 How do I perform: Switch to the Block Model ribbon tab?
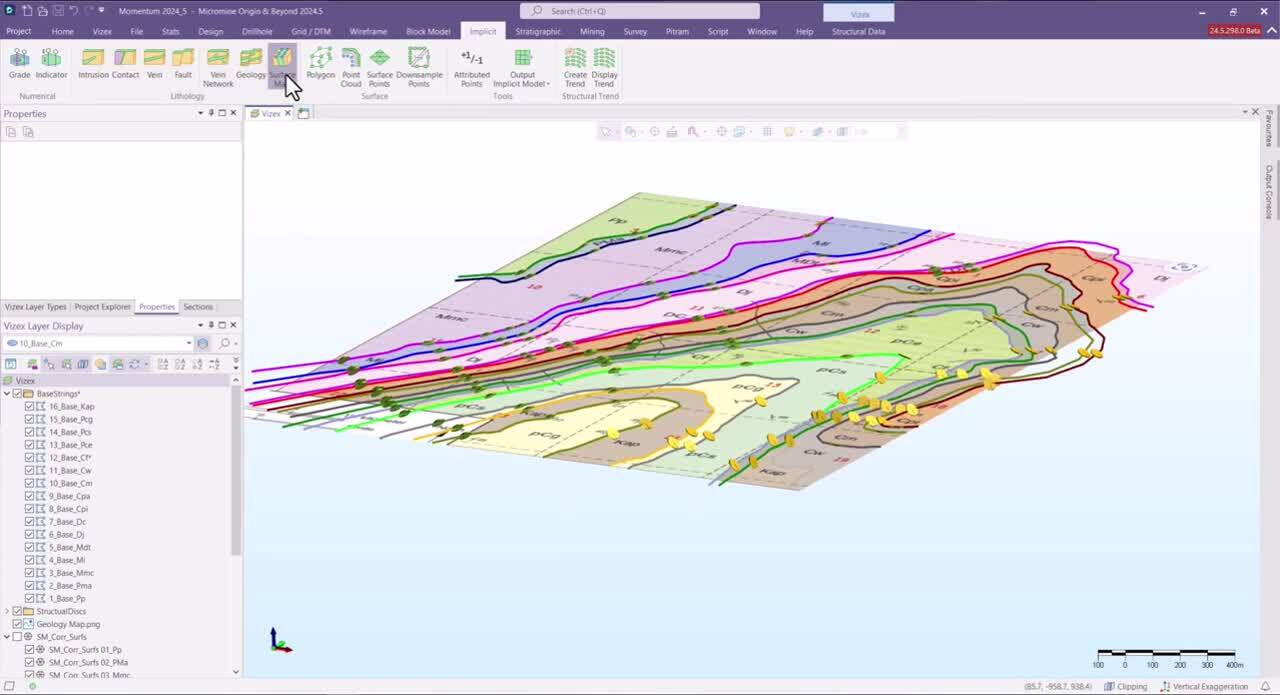coord(428,31)
